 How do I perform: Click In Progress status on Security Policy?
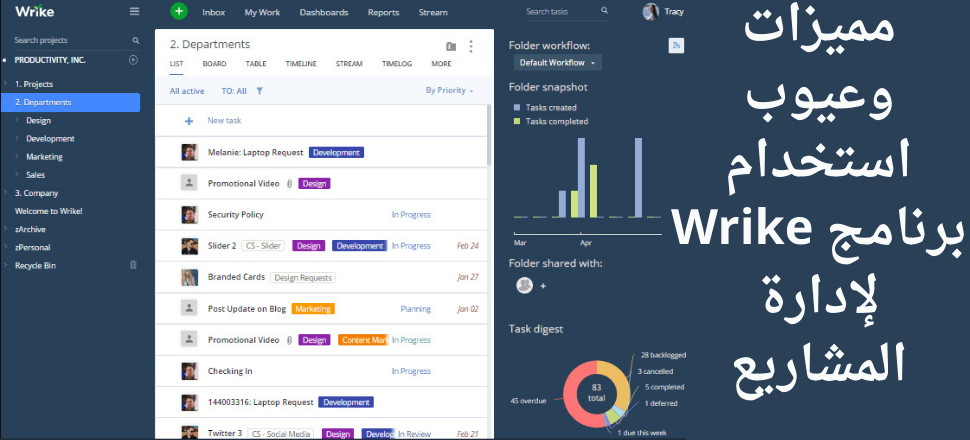[411, 215]
